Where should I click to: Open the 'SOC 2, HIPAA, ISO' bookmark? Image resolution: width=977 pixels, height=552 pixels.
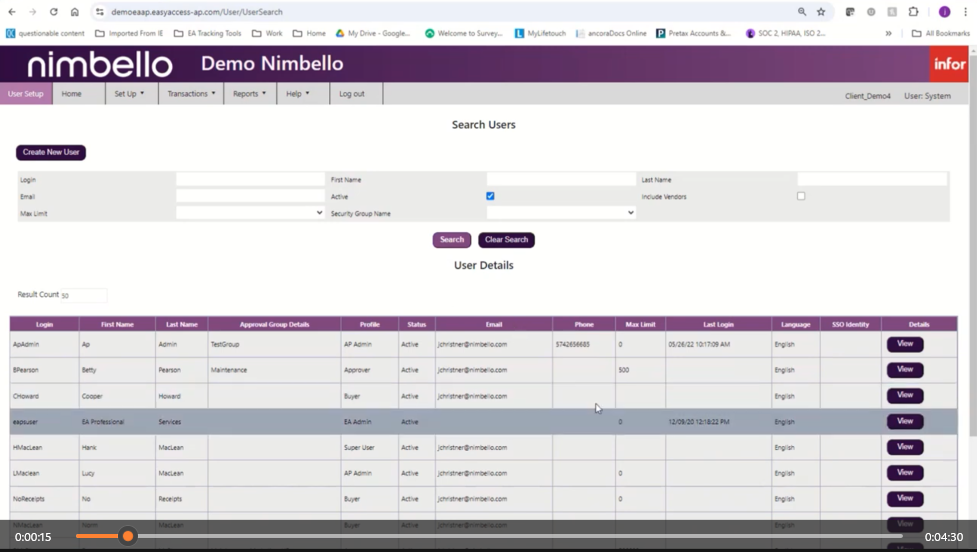point(786,34)
